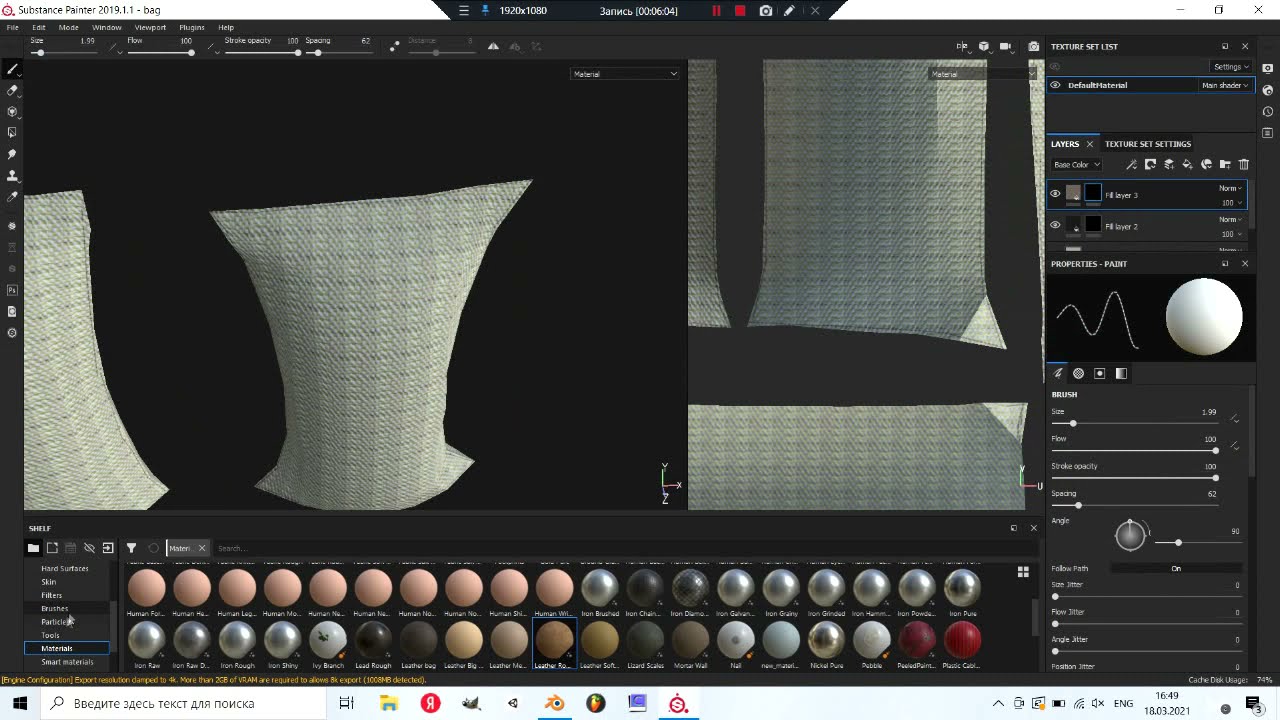This screenshot has height=720, width=1280.
Task: Open the Alpha properties tab icon
Action: [x=1078, y=373]
